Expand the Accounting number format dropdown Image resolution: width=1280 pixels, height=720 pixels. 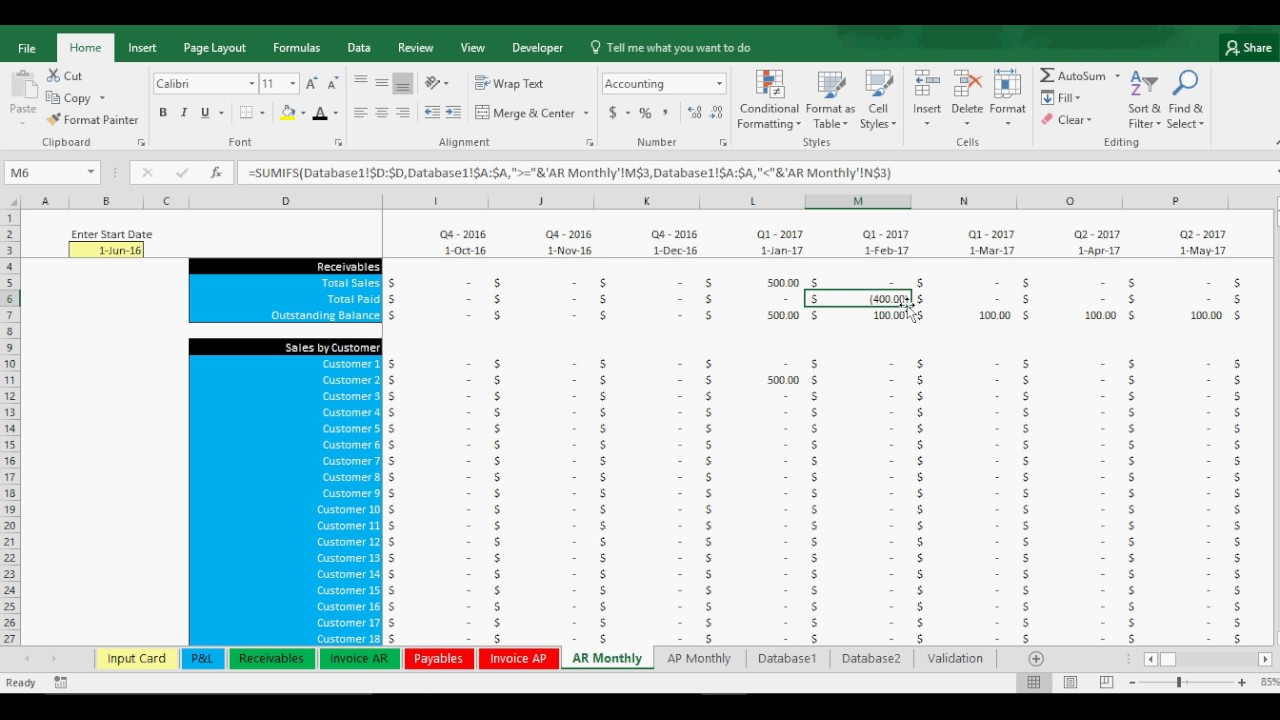point(718,84)
